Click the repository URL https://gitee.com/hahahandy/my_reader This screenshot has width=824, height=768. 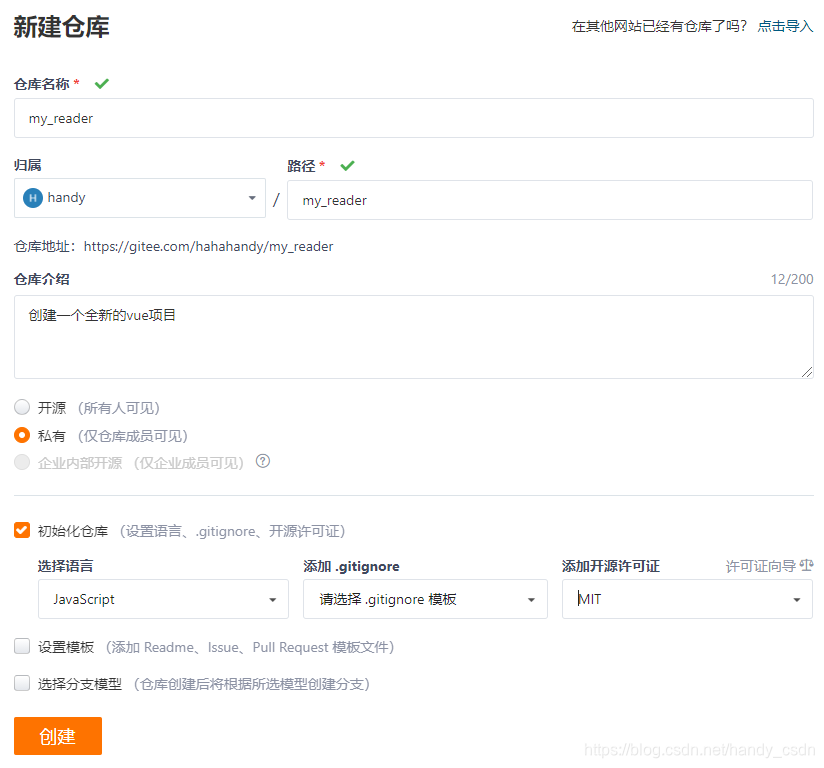tap(208, 247)
